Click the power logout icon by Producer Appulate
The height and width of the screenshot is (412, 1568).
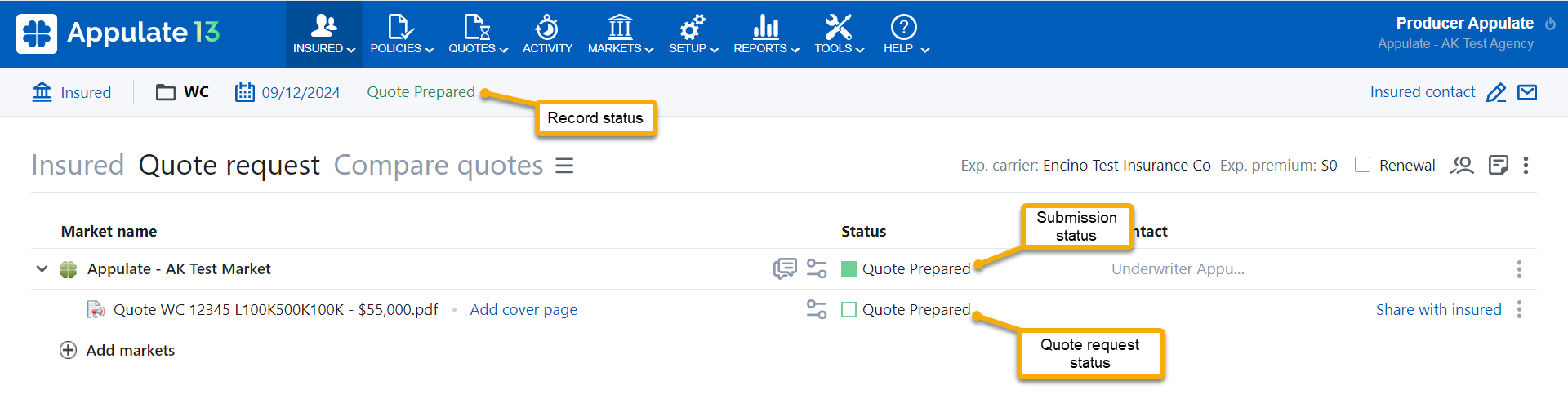pyautogui.click(x=1550, y=24)
